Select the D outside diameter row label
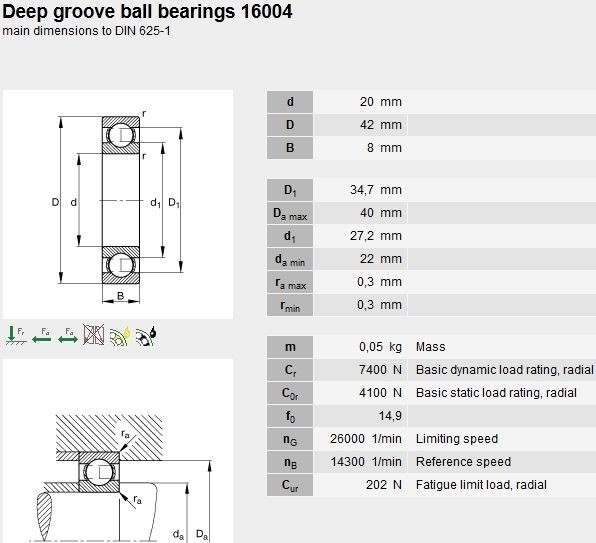The width and height of the screenshot is (596, 543). 290,125
